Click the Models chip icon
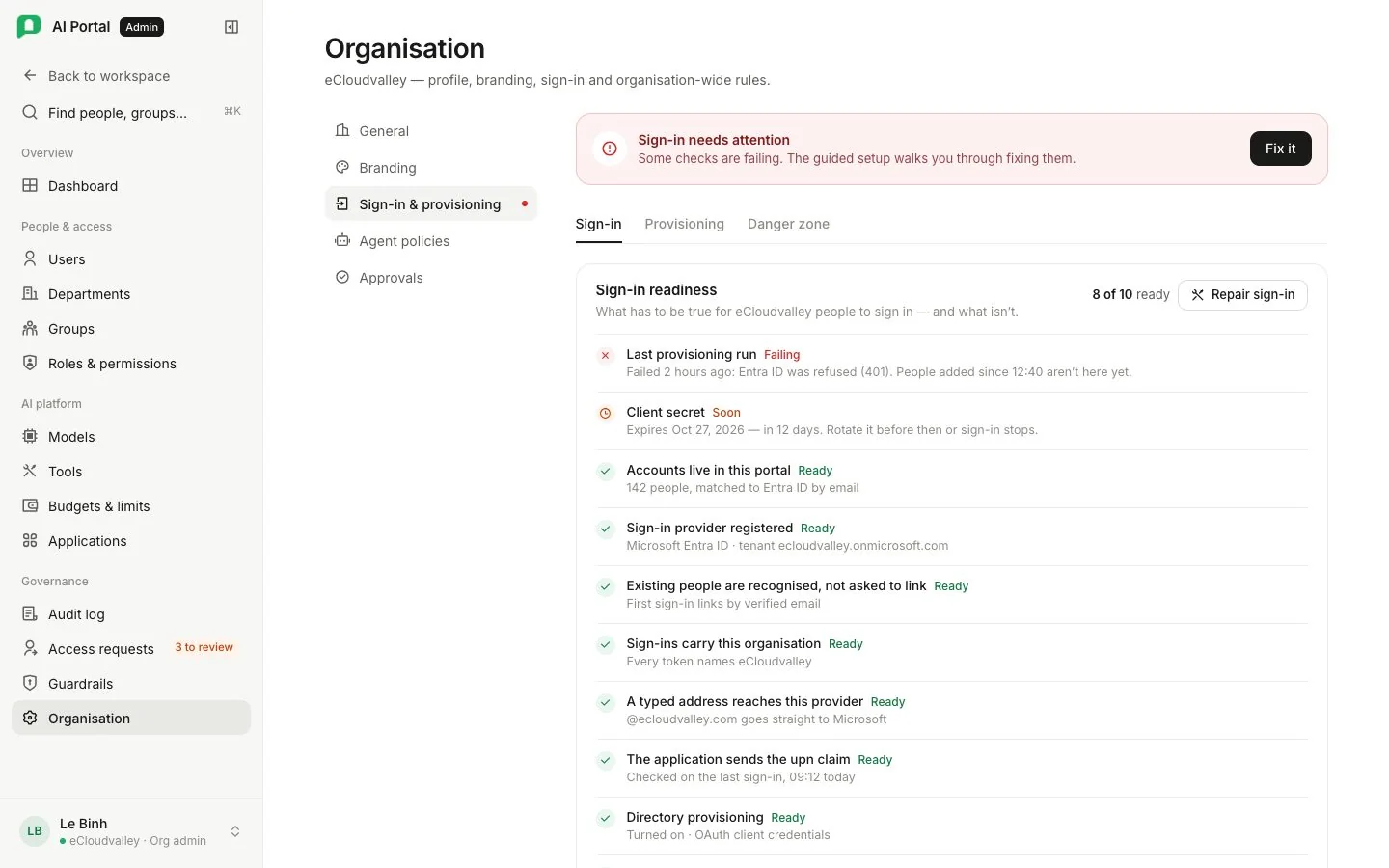 pyautogui.click(x=30, y=436)
